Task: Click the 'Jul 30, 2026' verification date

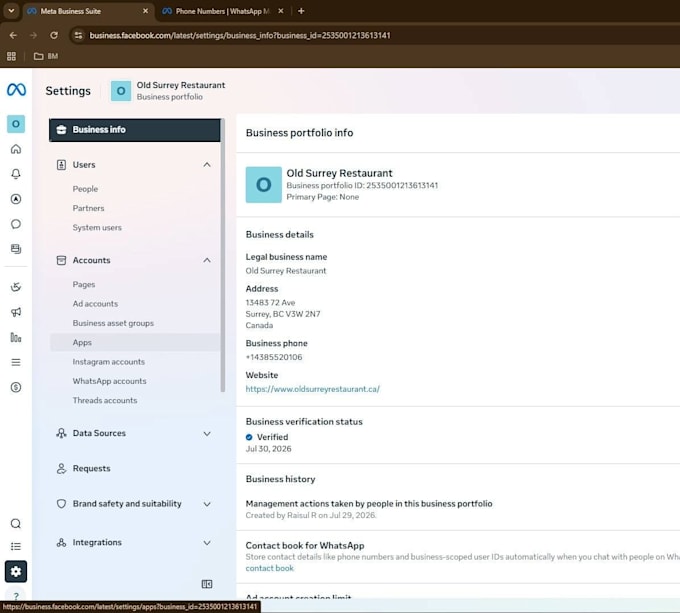Action: coord(268,449)
